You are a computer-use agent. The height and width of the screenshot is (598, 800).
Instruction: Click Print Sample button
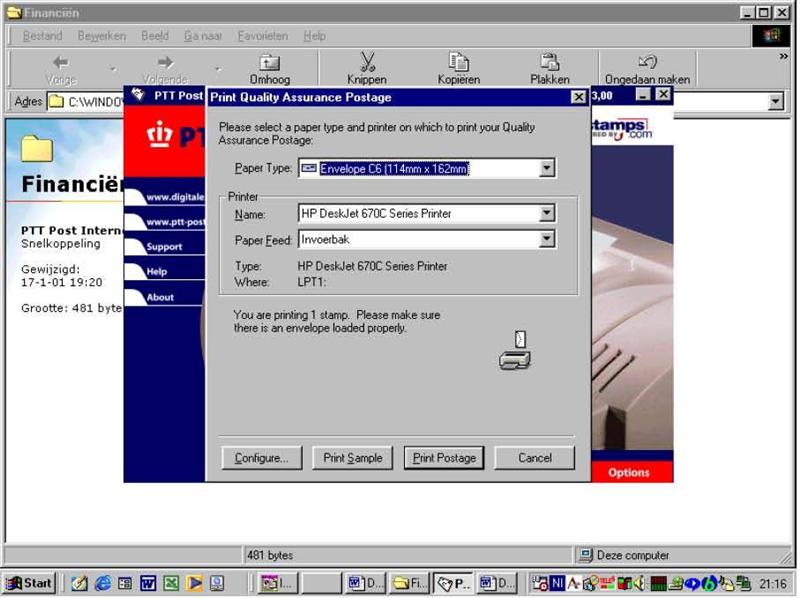click(x=353, y=458)
